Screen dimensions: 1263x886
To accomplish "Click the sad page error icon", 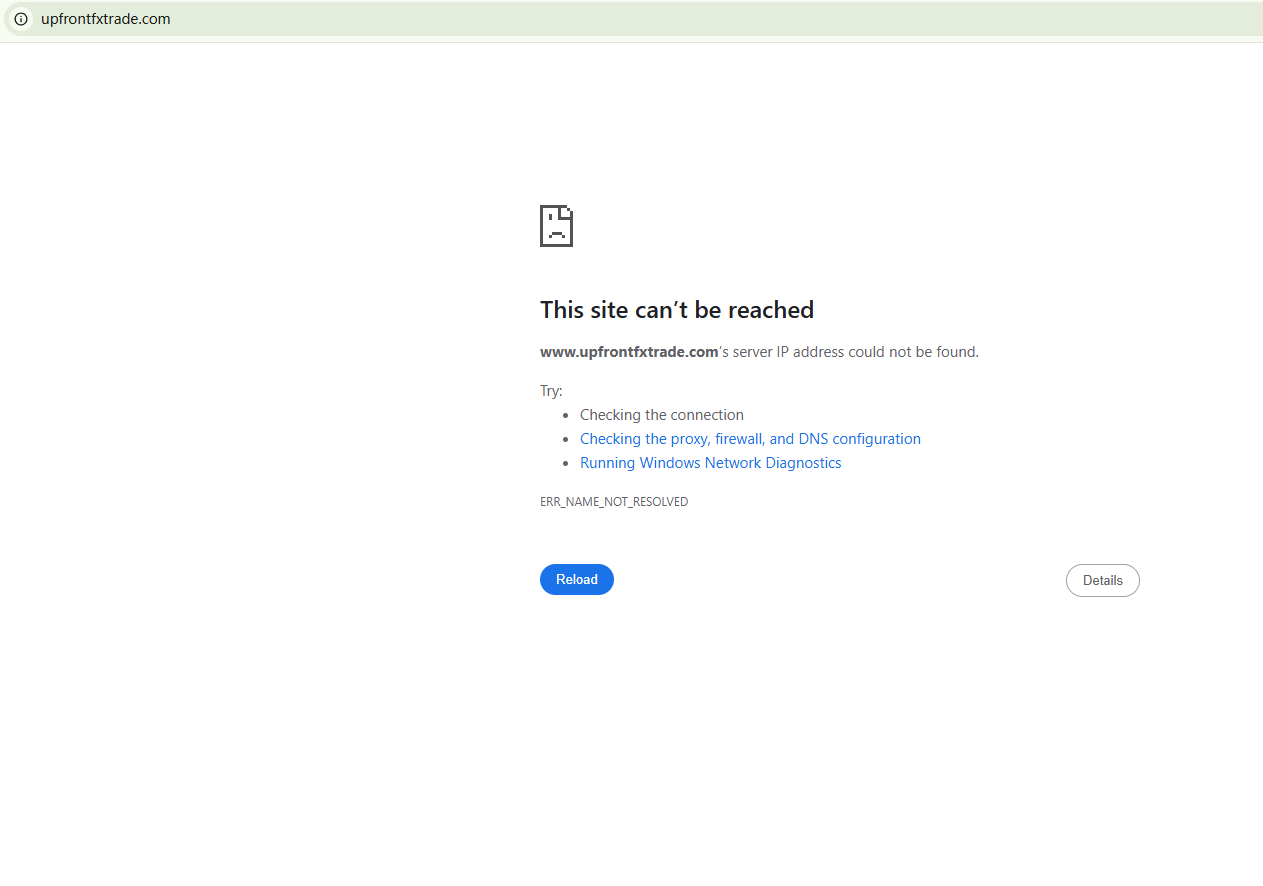I will pos(556,226).
